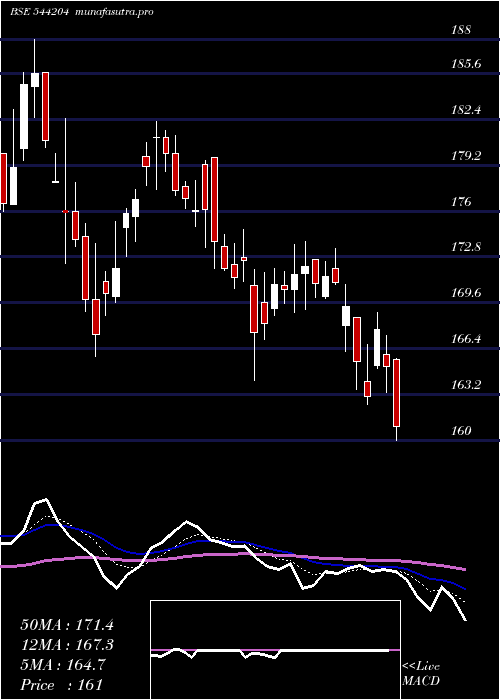Select the 179.2 price level label
Image resolution: width=500 pixels, height=700 pixels.
pos(466,156)
